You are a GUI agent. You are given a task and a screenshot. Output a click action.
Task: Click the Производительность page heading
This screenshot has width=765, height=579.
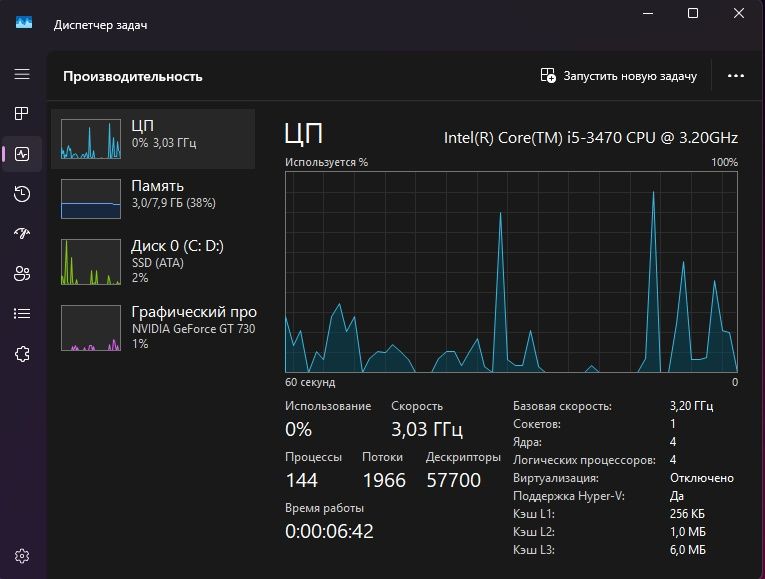(133, 77)
